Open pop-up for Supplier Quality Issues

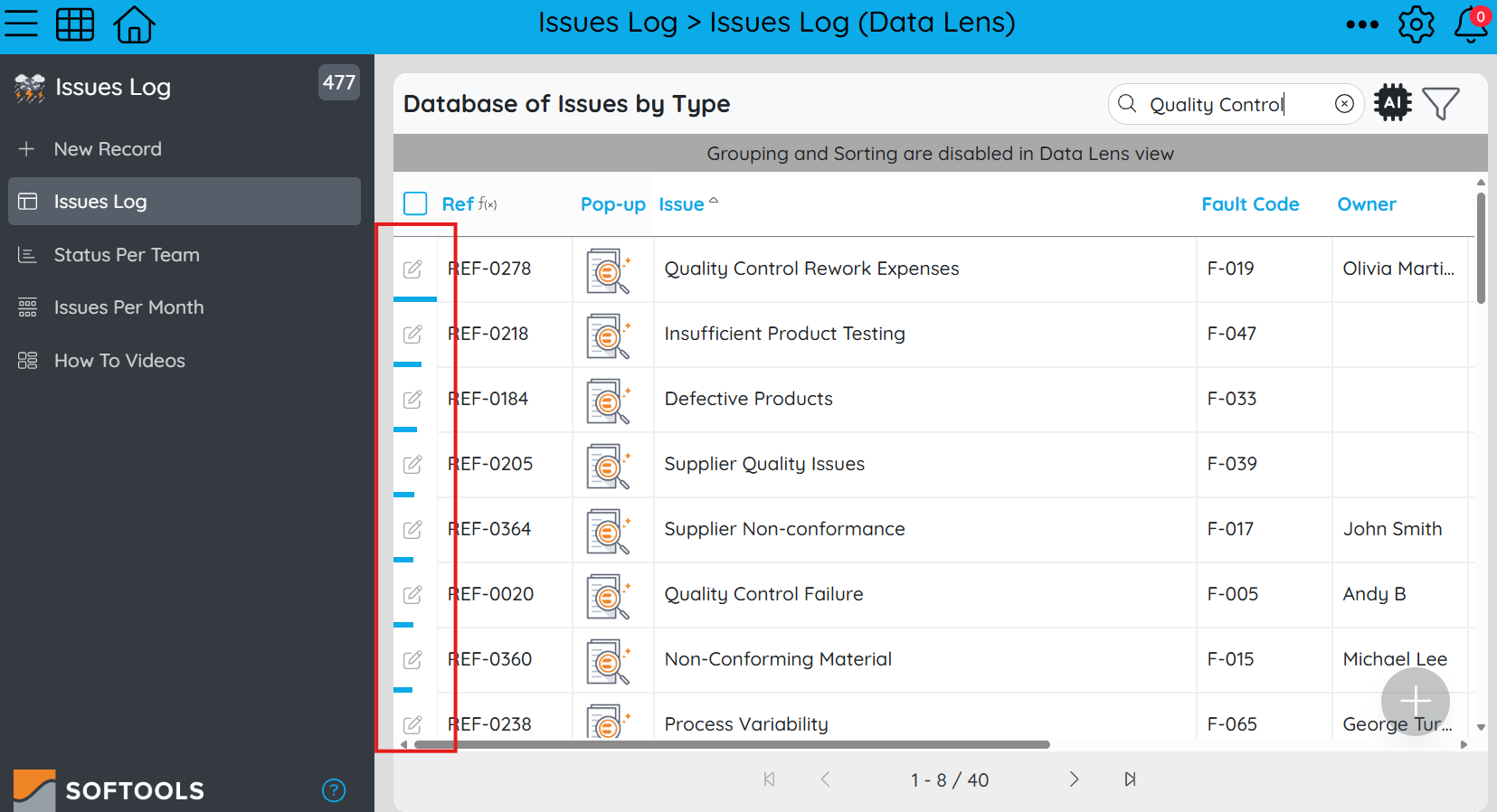[x=608, y=466]
